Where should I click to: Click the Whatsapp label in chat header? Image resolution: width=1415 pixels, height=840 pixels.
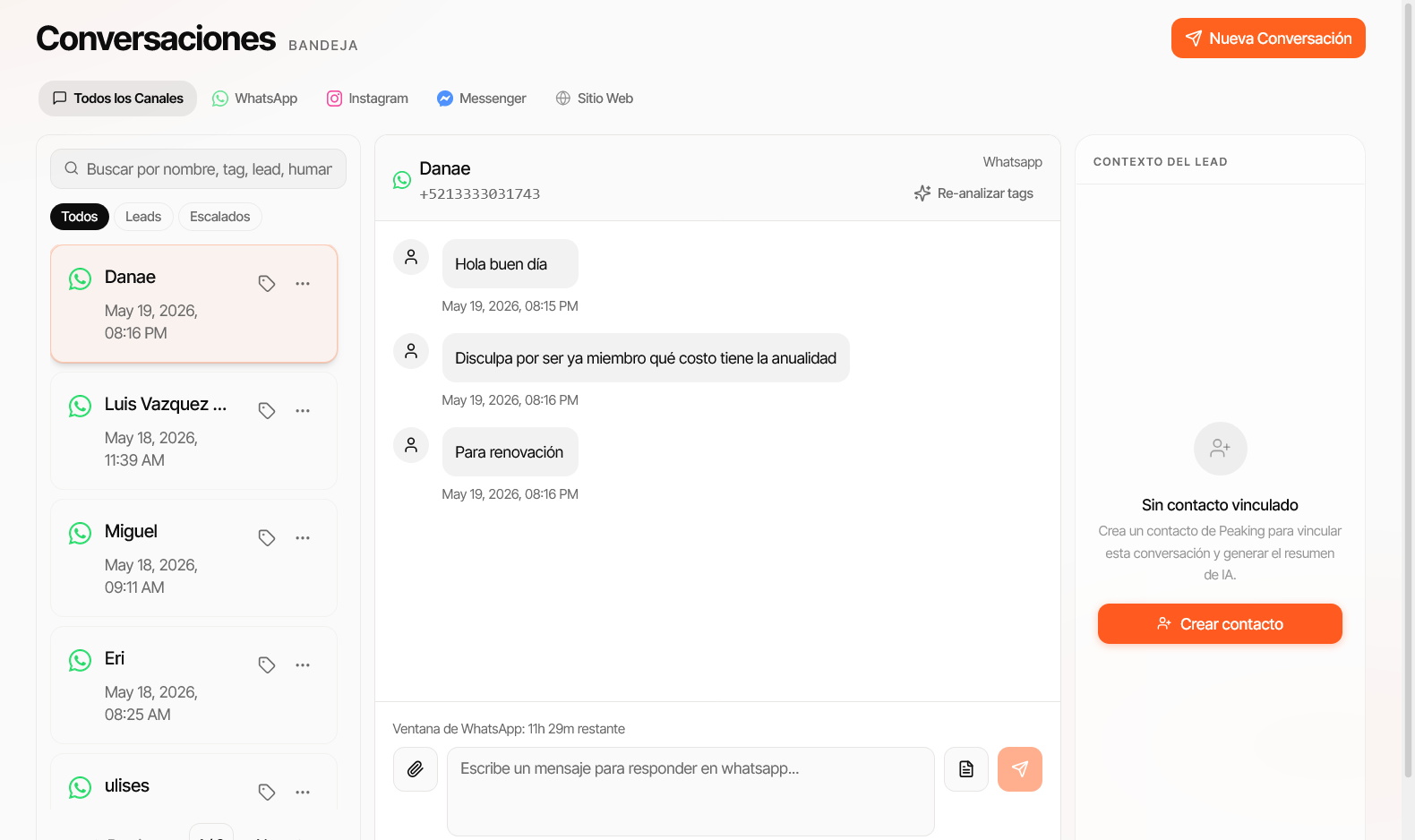coord(1013,162)
